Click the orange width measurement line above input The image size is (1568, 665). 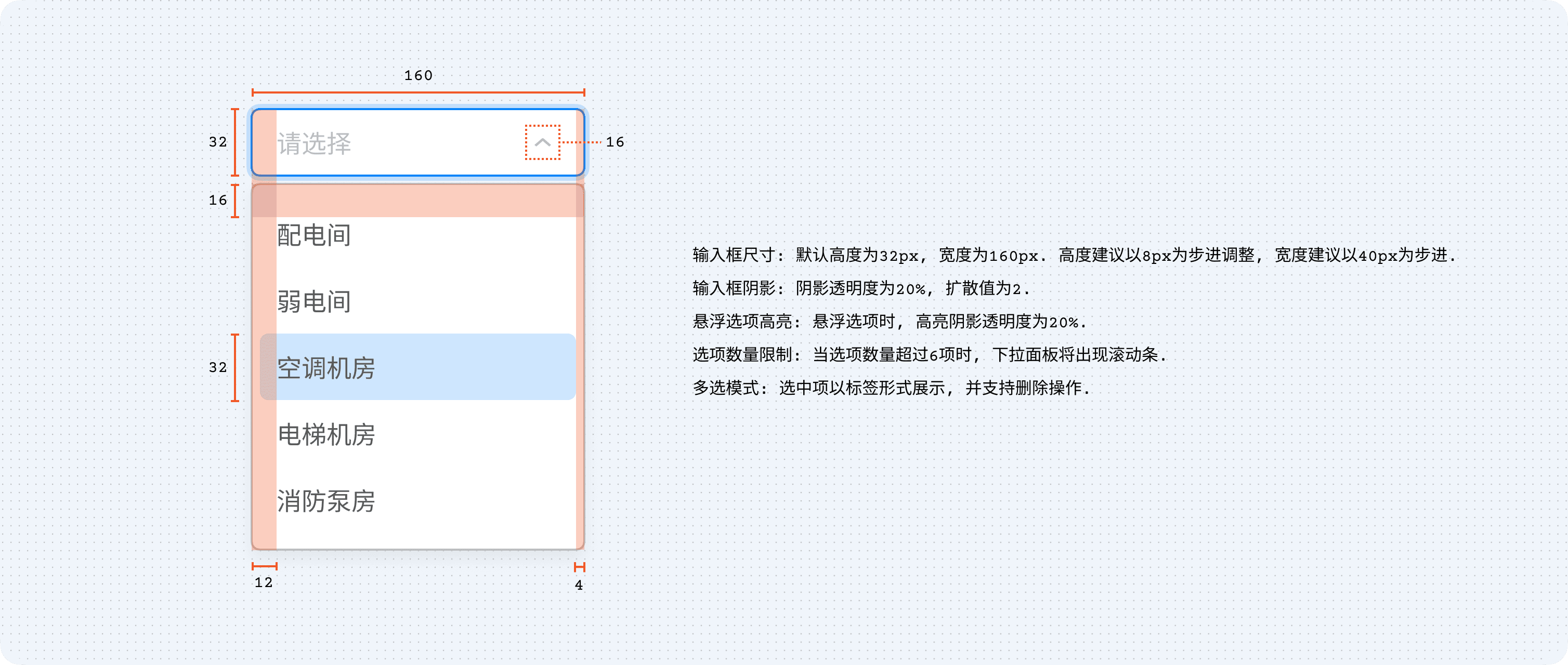click(x=418, y=92)
